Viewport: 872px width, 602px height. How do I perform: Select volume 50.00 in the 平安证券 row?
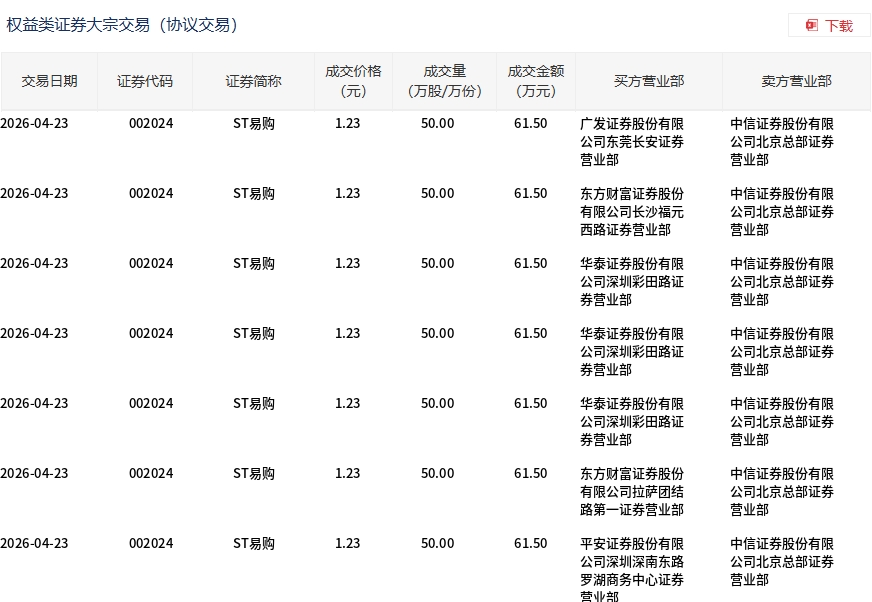click(x=438, y=544)
